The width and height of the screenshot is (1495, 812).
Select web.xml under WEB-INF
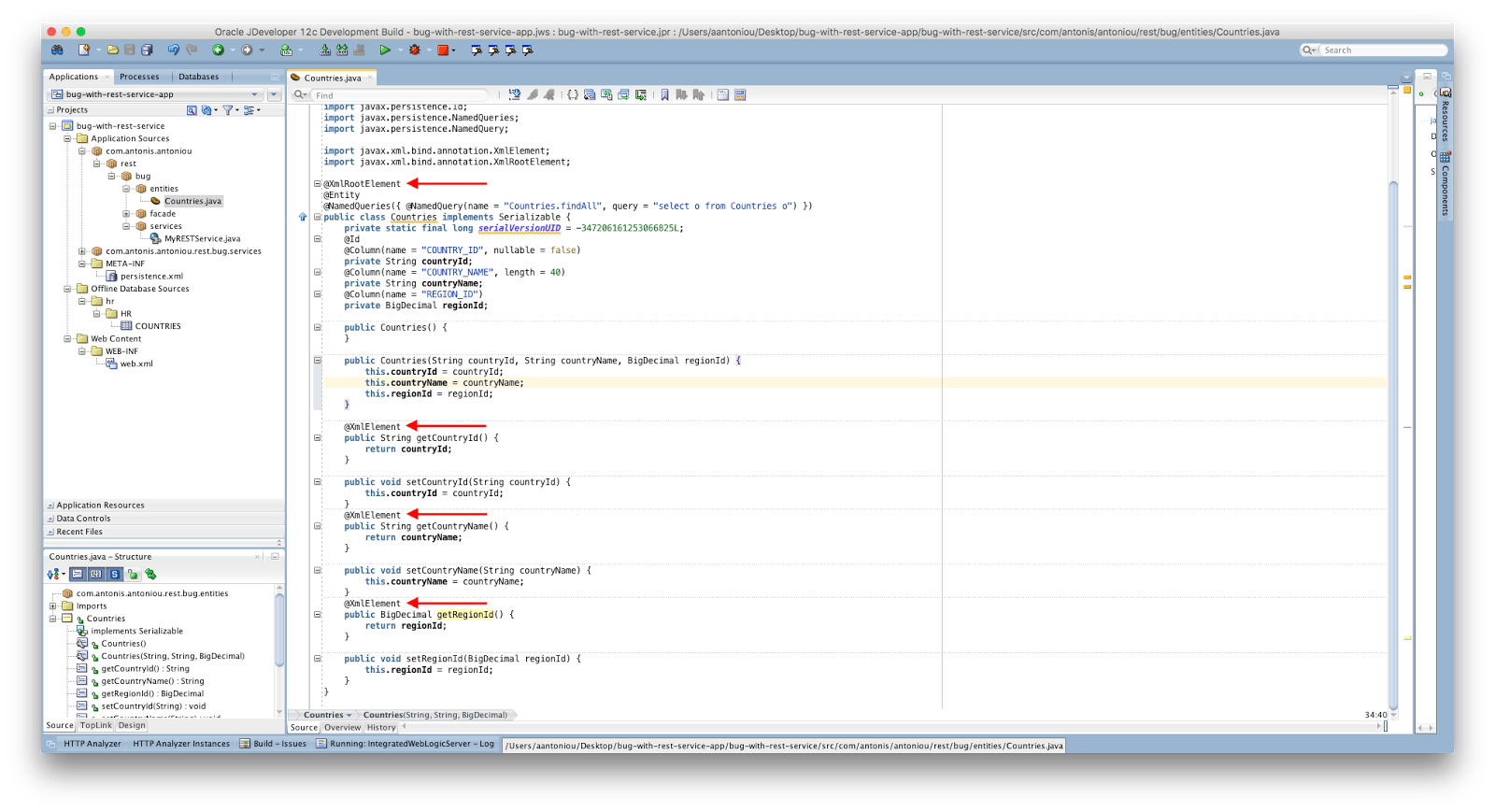click(136, 364)
